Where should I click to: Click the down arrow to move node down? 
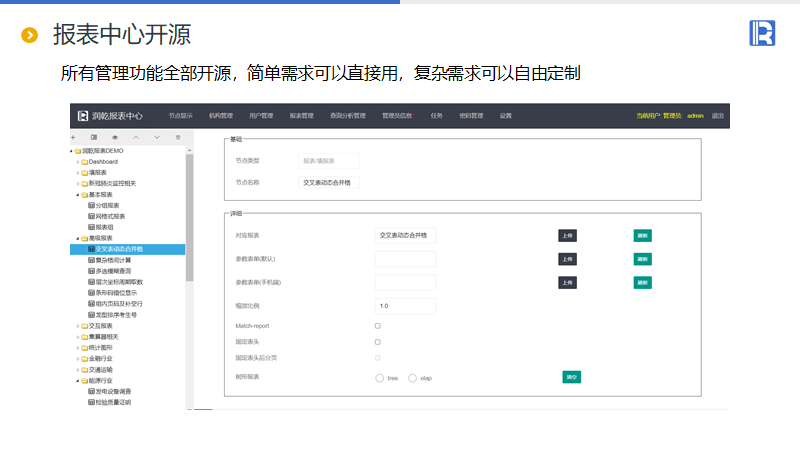coord(157,137)
